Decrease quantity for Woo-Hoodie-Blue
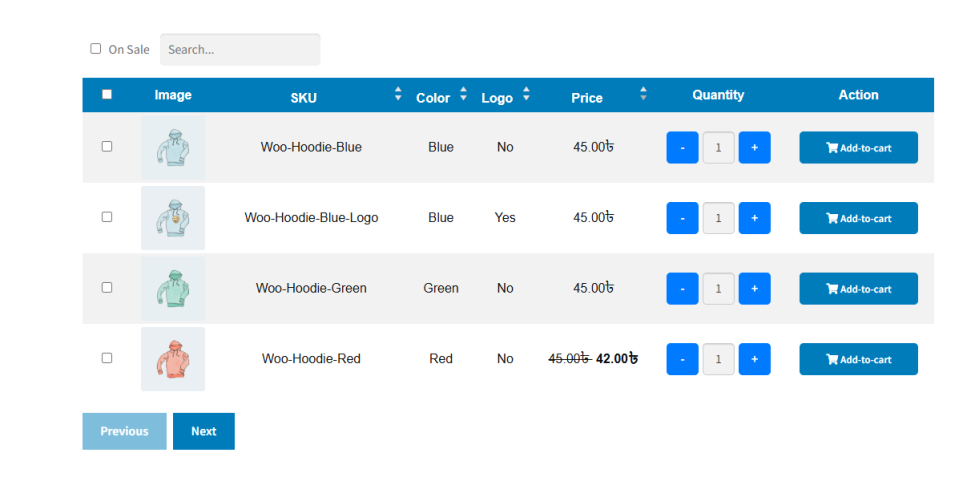This screenshot has height=477, width=979. (x=682, y=147)
